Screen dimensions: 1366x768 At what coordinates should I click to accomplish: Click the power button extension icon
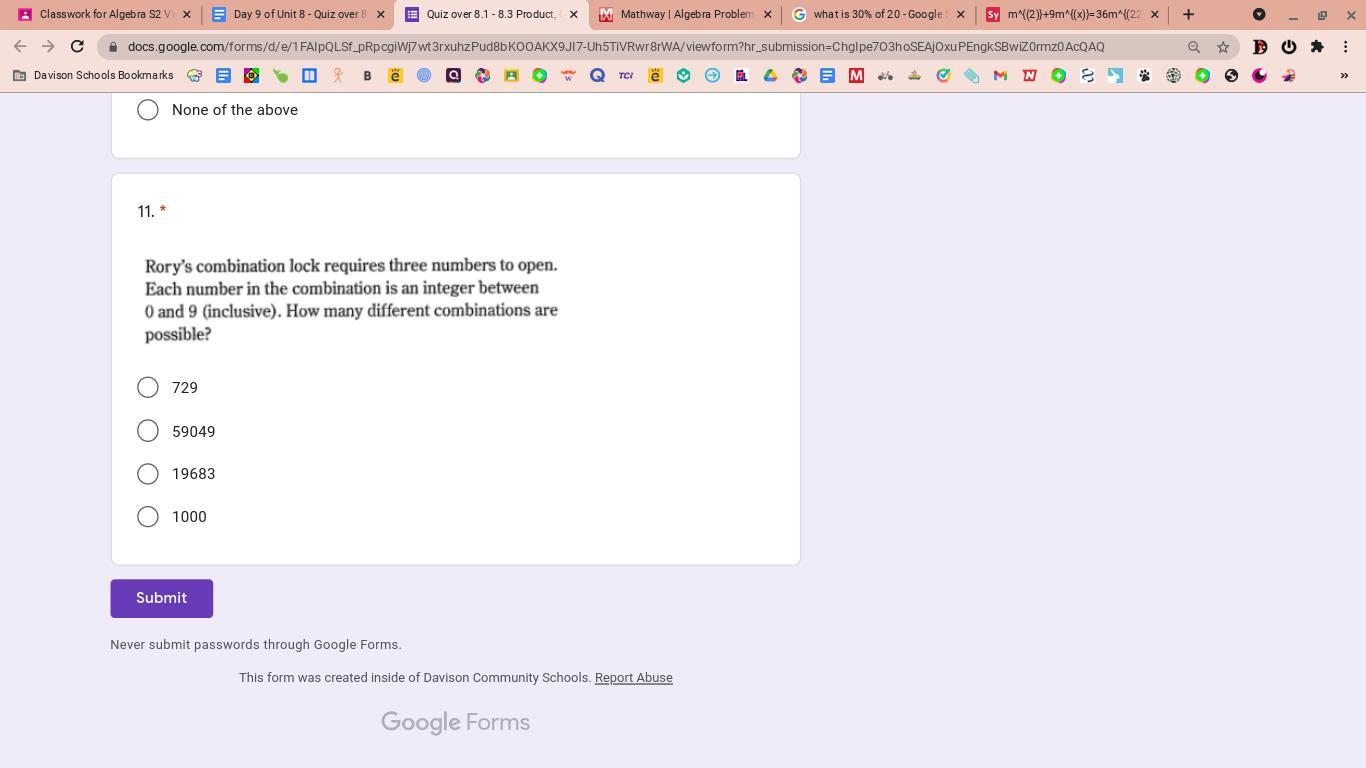click(x=1288, y=46)
